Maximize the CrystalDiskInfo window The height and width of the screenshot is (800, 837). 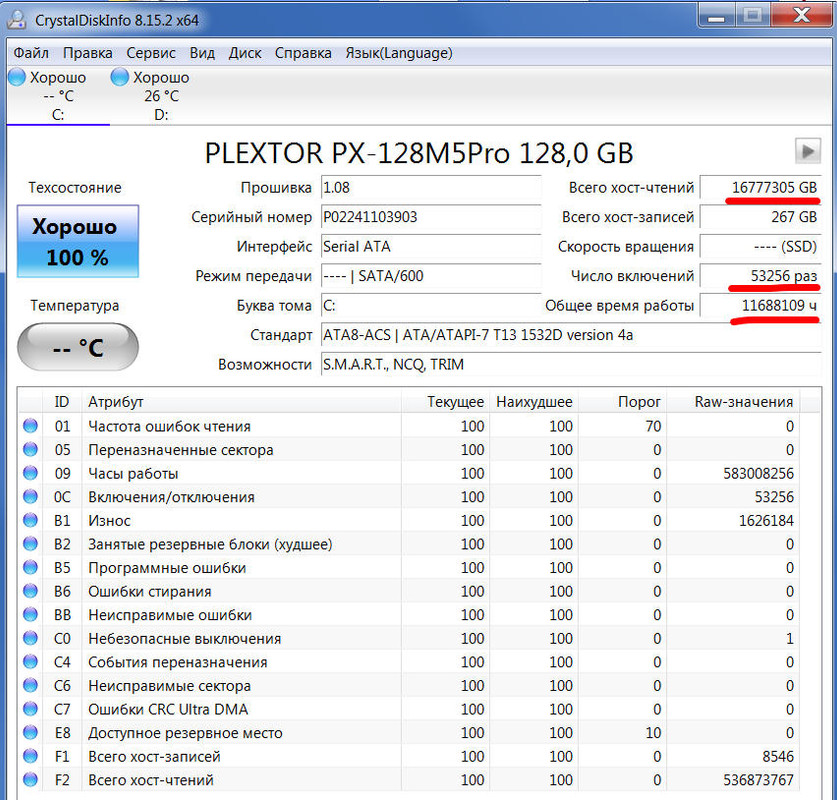click(752, 16)
